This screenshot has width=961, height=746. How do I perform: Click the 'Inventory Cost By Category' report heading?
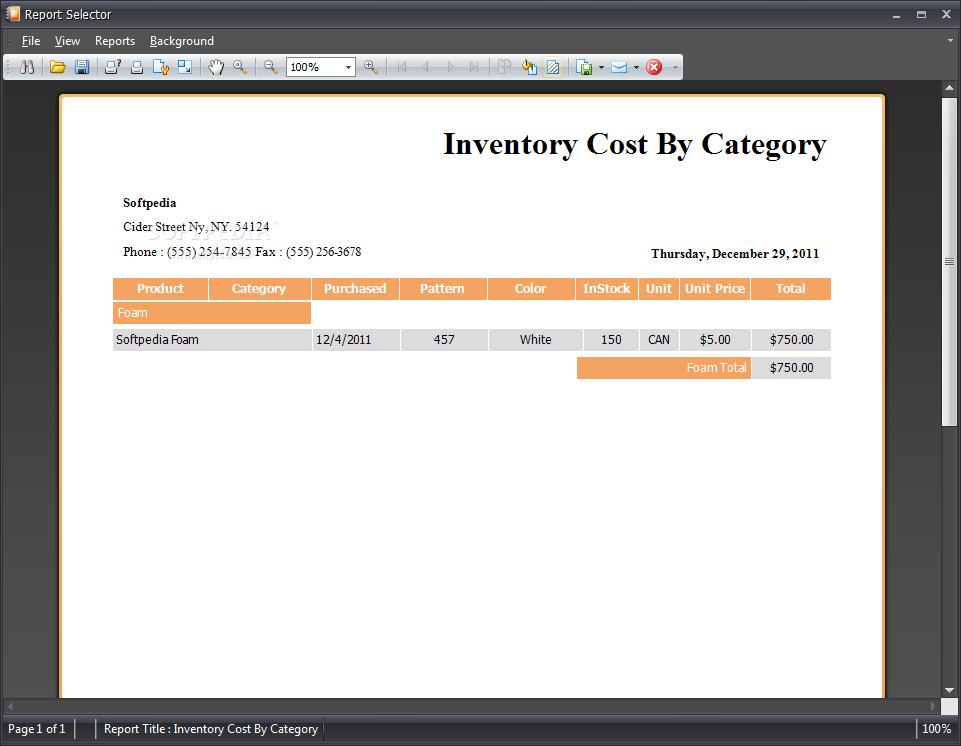pos(635,145)
